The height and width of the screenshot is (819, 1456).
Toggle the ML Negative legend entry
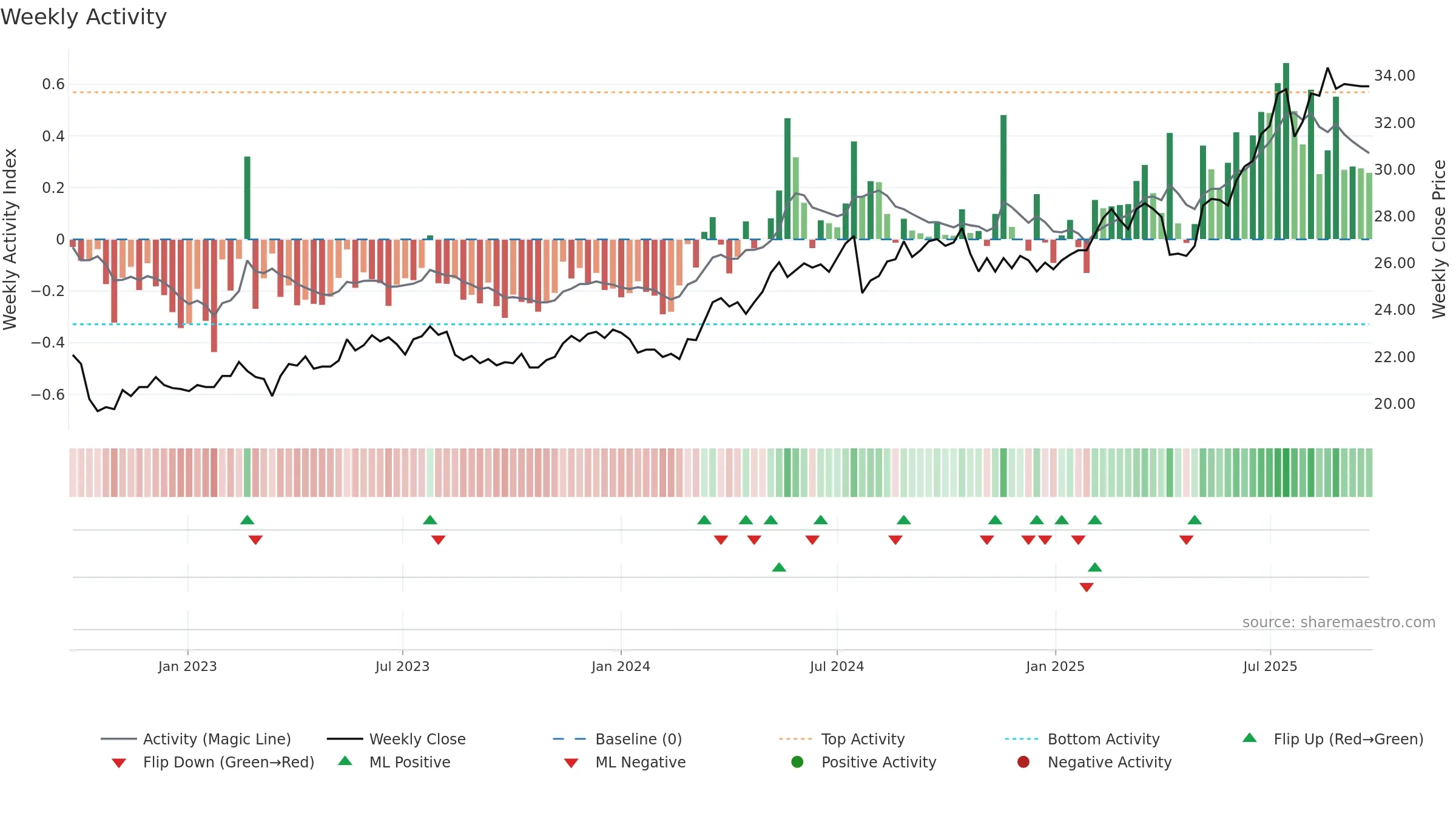coord(625,762)
